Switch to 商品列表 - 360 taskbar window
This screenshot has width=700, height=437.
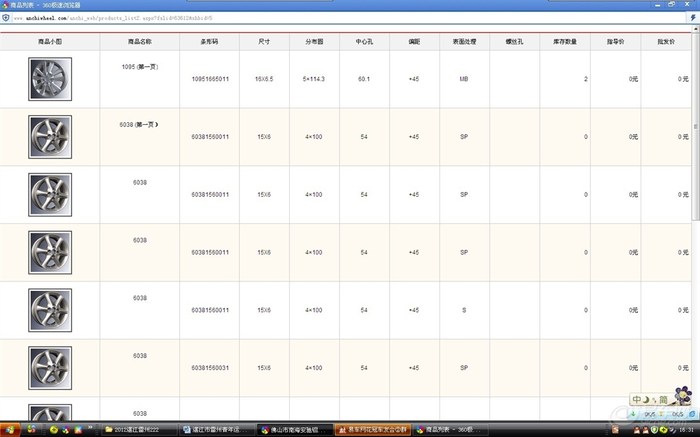(x=447, y=429)
